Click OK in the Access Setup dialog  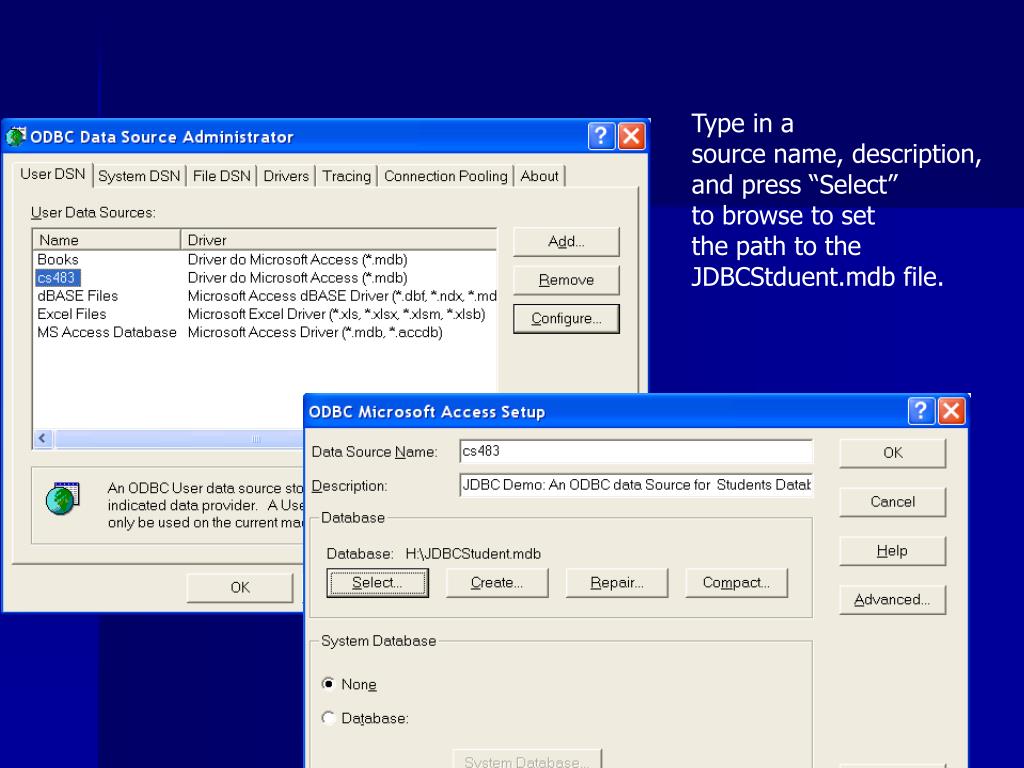click(x=893, y=453)
